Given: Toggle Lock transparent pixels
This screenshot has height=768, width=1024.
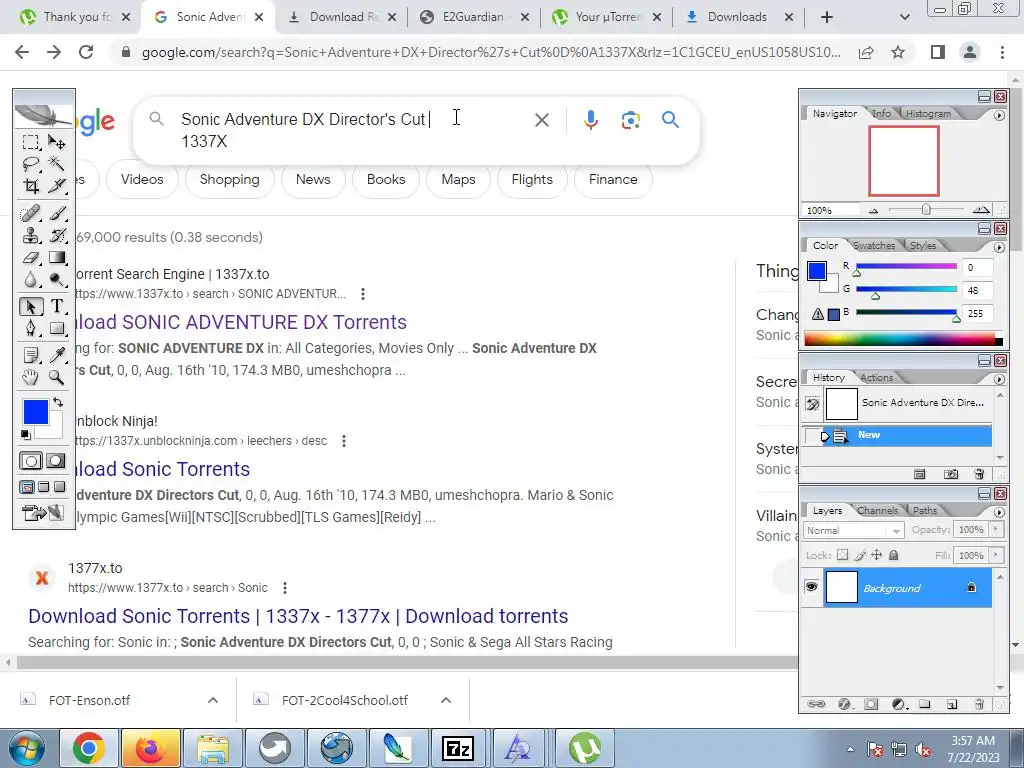Looking at the screenshot, I should tap(842, 555).
